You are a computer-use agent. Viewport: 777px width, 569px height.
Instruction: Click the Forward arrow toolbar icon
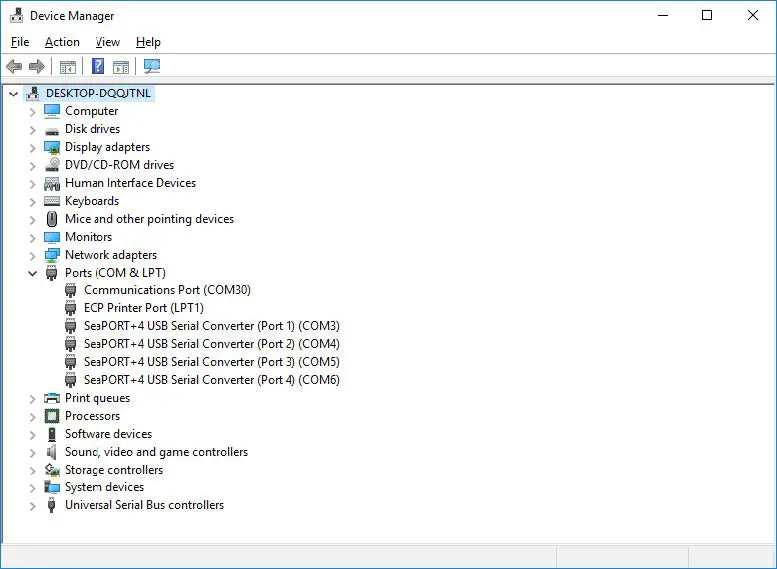[x=37, y=67]
